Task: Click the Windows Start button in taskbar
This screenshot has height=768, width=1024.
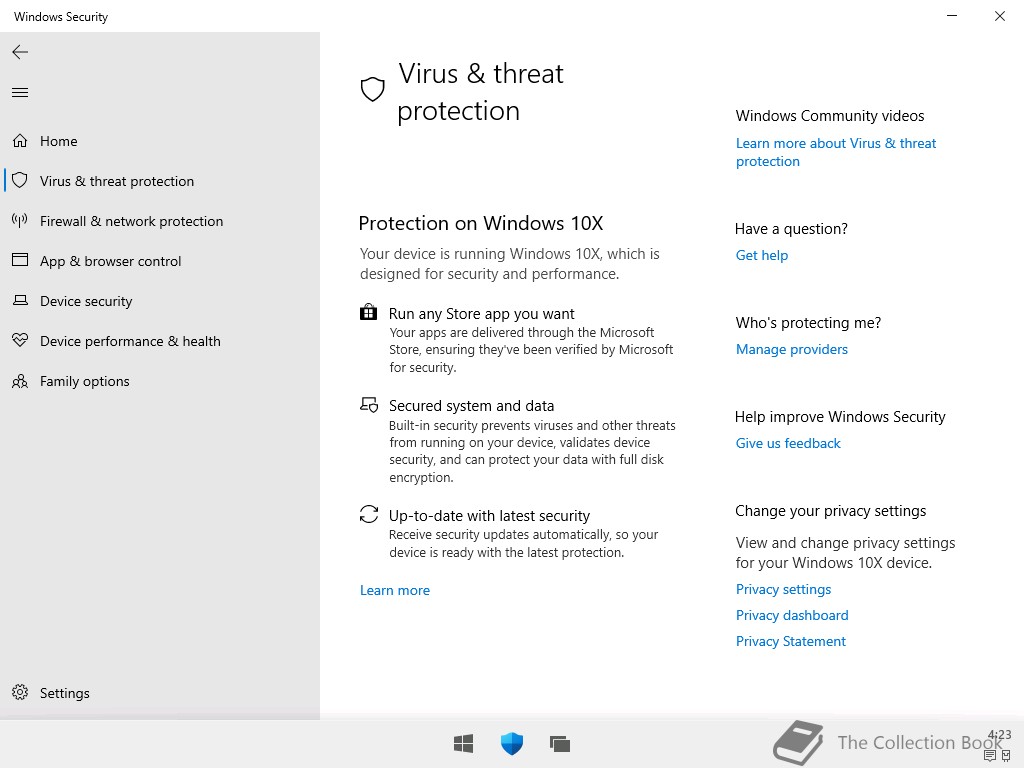Action: point(463,743)
